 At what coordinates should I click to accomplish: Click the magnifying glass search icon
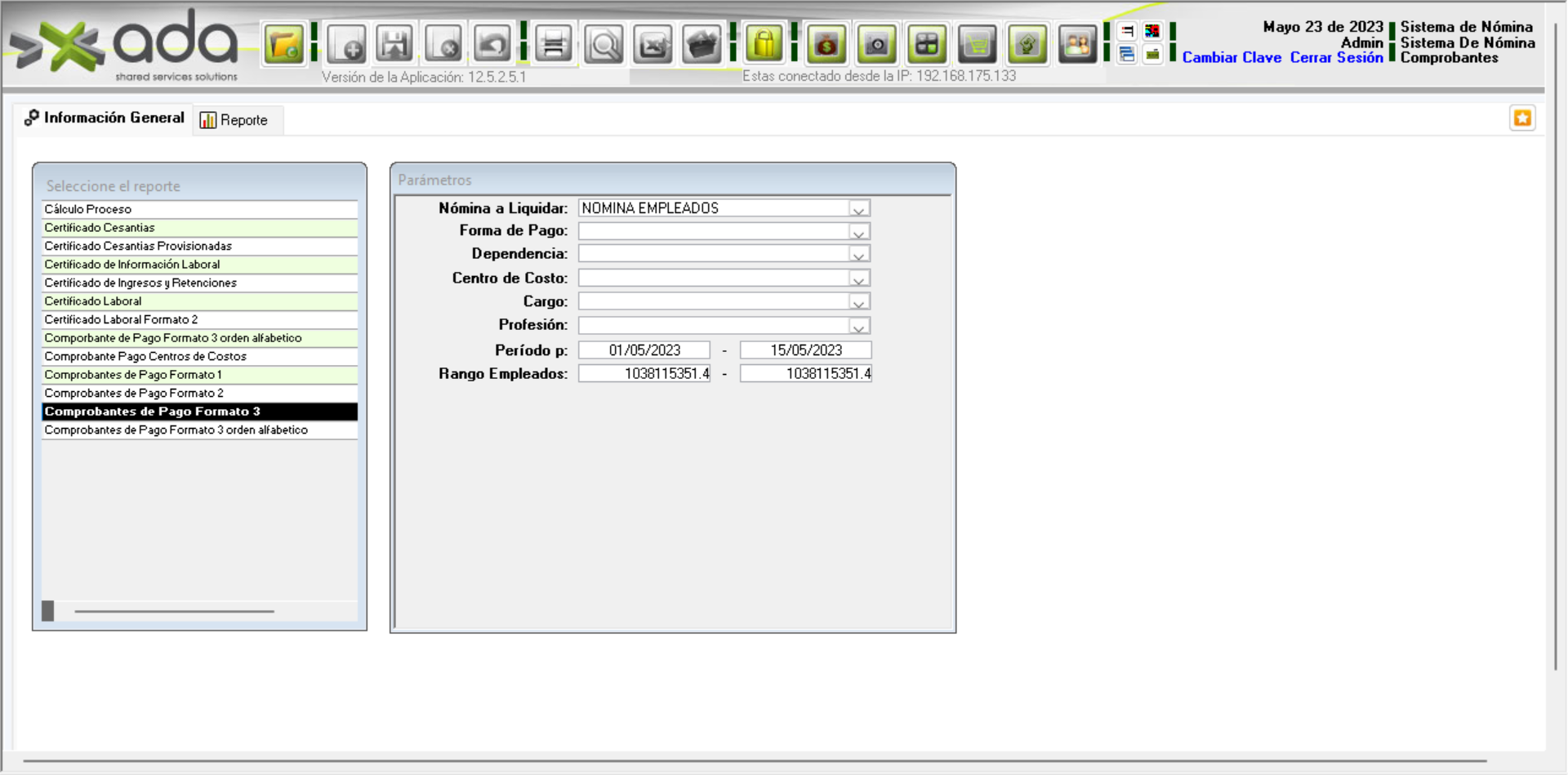coord(604,44)
